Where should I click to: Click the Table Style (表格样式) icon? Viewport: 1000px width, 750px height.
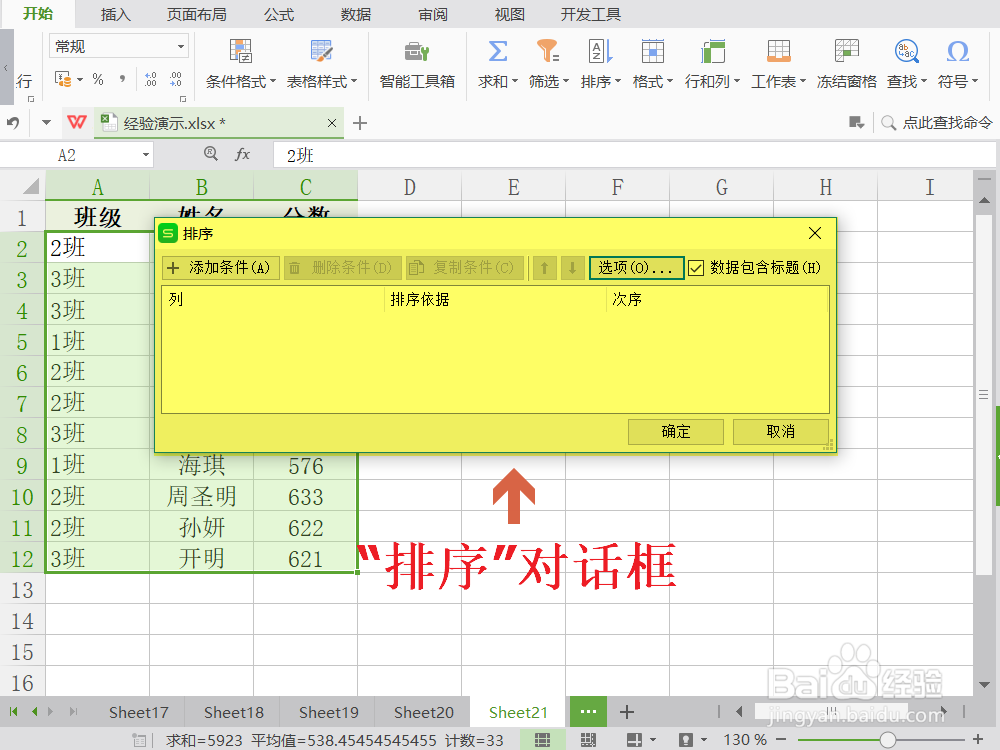tap(321, 51)
